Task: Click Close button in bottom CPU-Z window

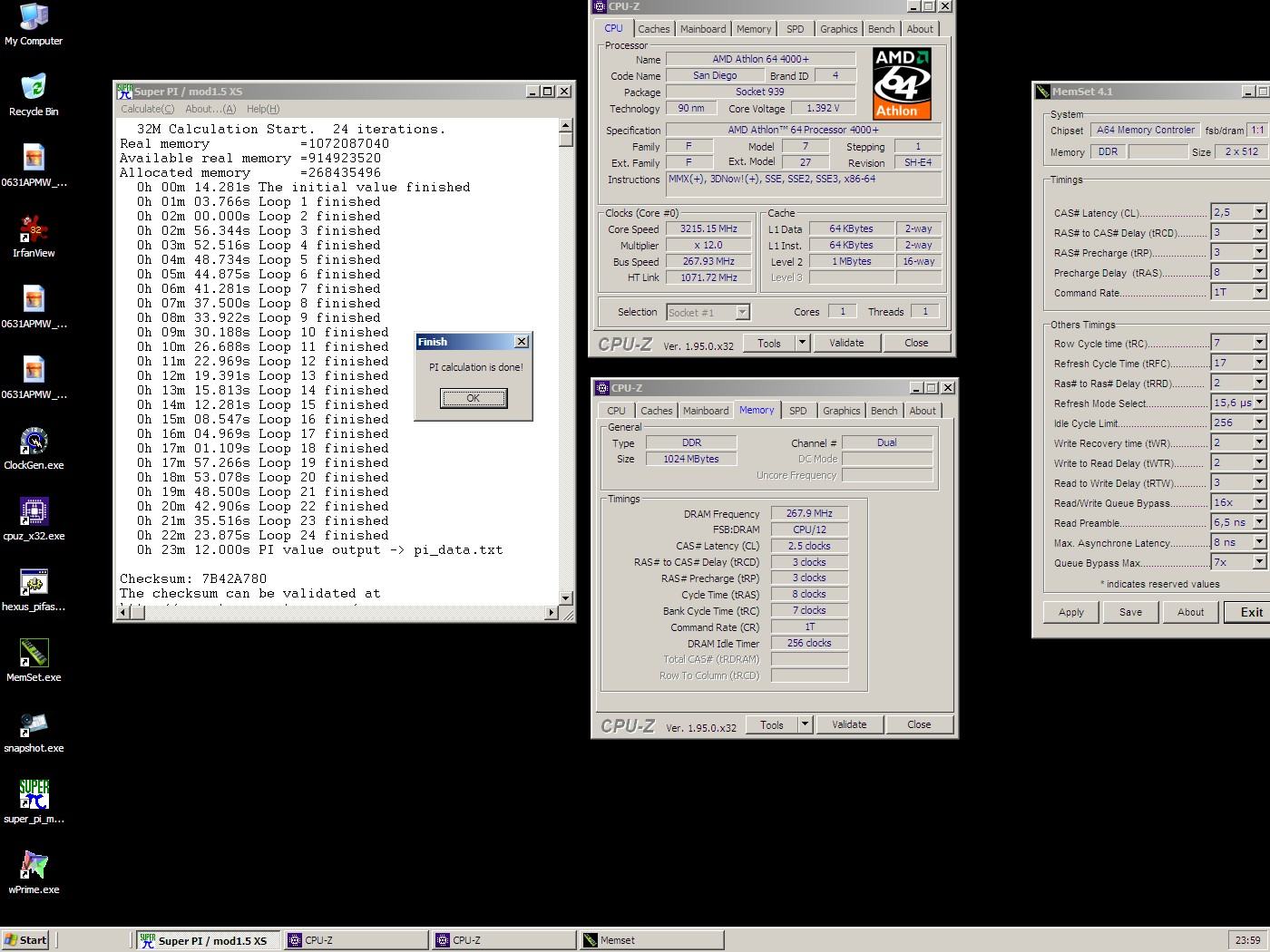Action: point(919,724)
